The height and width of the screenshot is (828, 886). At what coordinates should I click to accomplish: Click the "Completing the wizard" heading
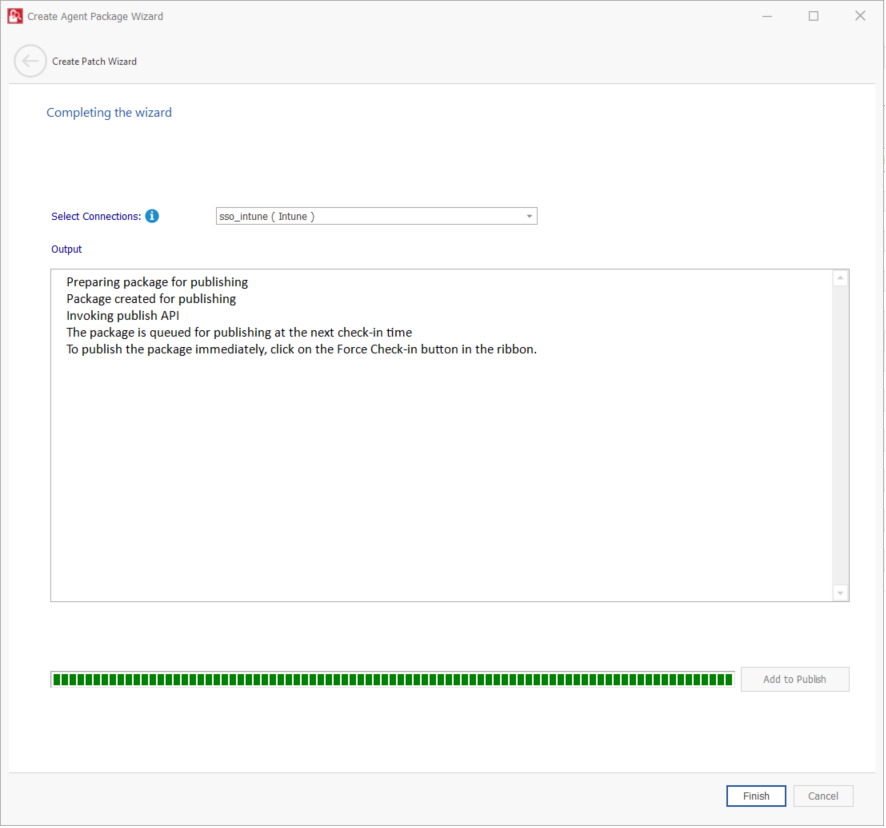pos(109,113)
